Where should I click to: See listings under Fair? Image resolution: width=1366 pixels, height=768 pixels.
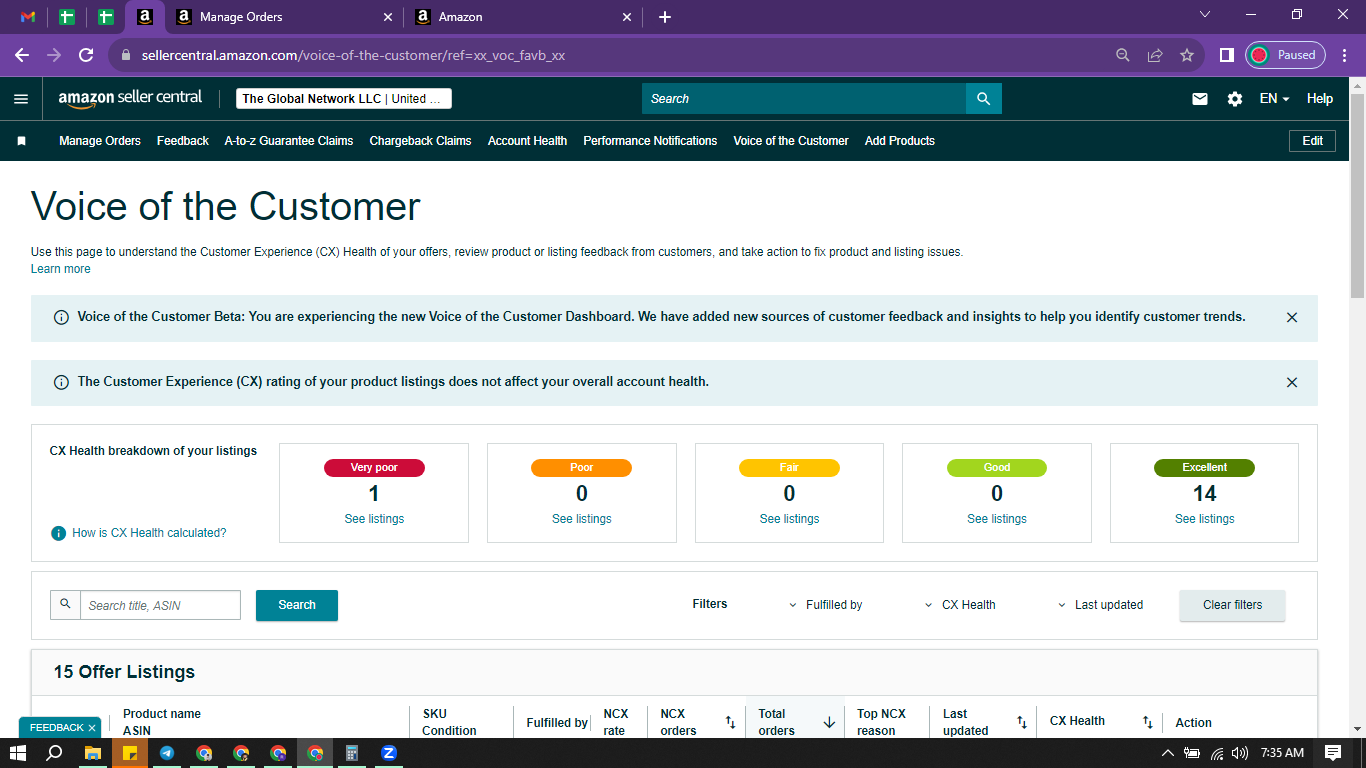(789, 519)
